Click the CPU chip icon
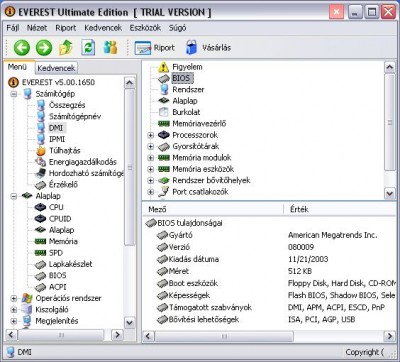Viewport: 400px width, 362px height. tap(40, 207)
